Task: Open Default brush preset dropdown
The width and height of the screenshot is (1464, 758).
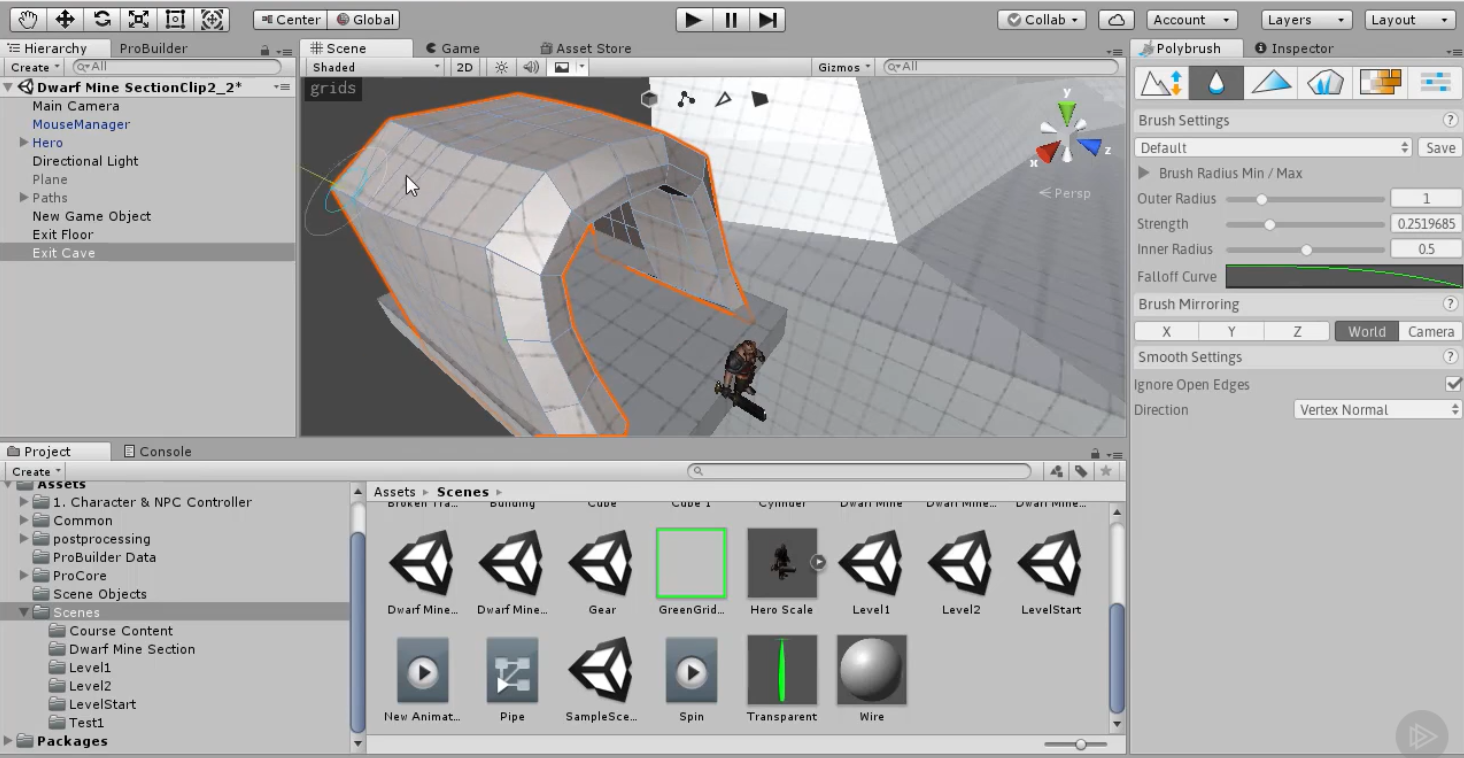Action: pos(1273,147)
